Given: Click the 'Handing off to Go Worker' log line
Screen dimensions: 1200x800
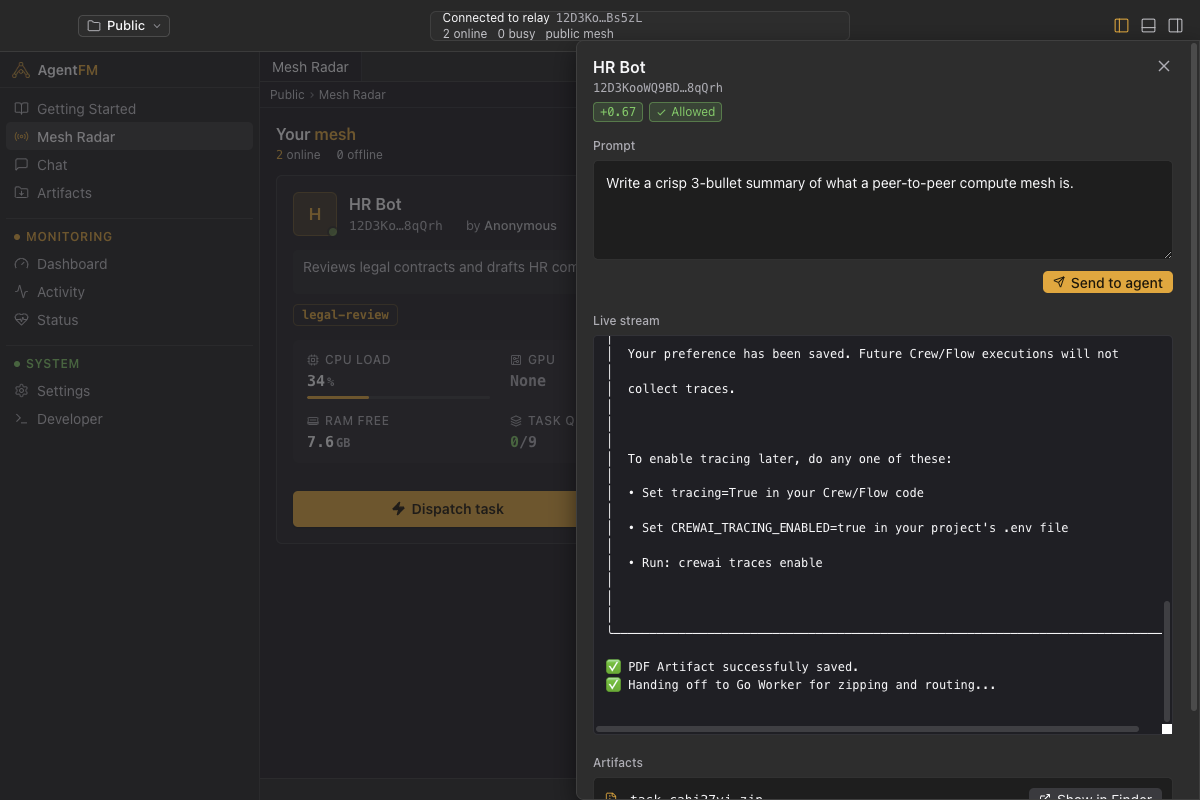Looking at the screenshot, I should coord(801,685).
